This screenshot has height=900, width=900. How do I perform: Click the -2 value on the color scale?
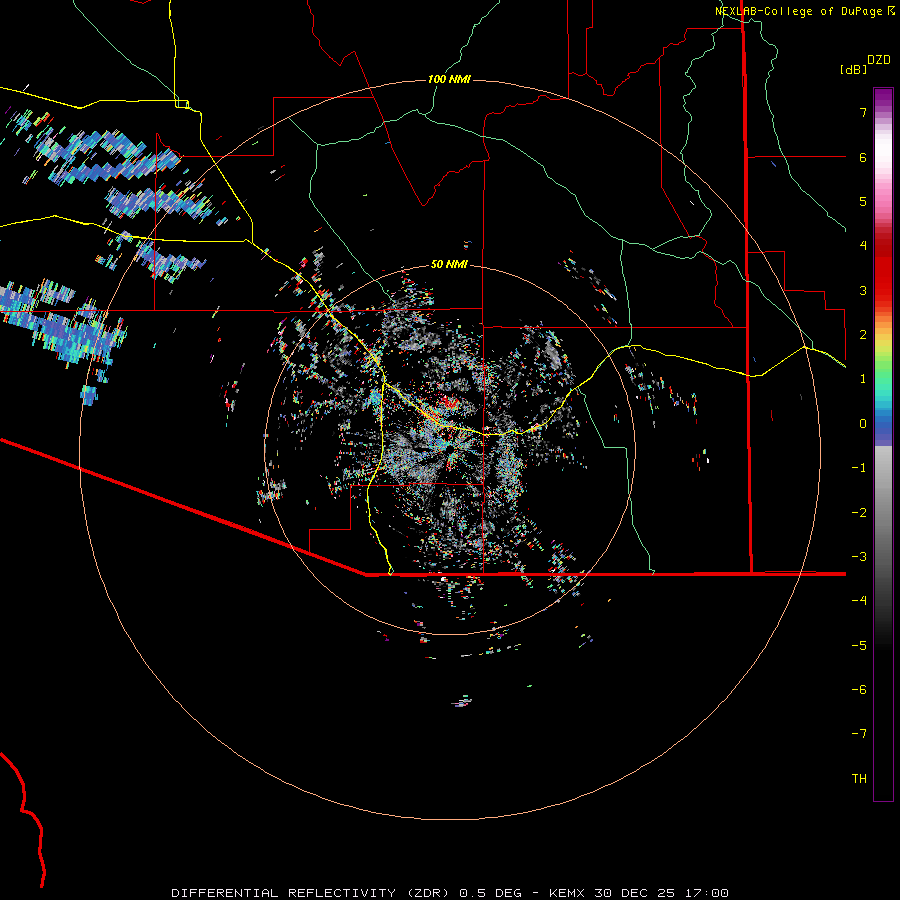(859, 513)
